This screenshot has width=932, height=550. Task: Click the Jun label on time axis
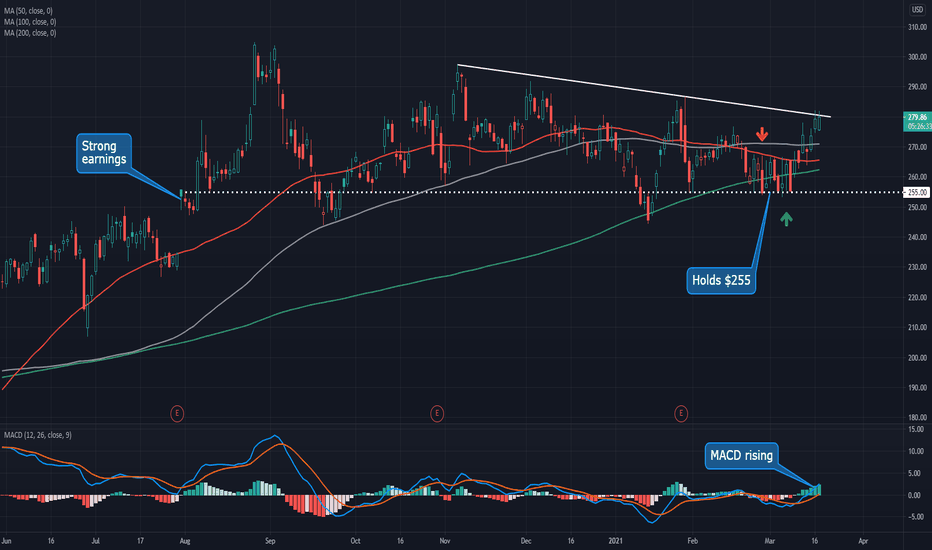[x=7, y=541]
